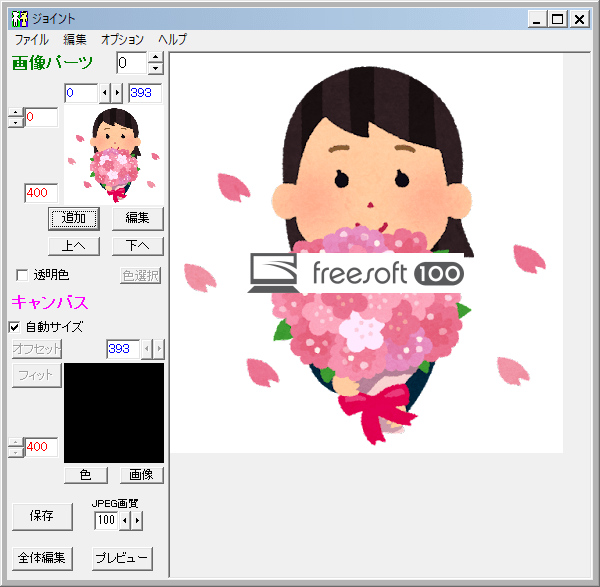This screenshot has height=587, width=600.
Task: Click the 全体編集 button
Action: 42,559
